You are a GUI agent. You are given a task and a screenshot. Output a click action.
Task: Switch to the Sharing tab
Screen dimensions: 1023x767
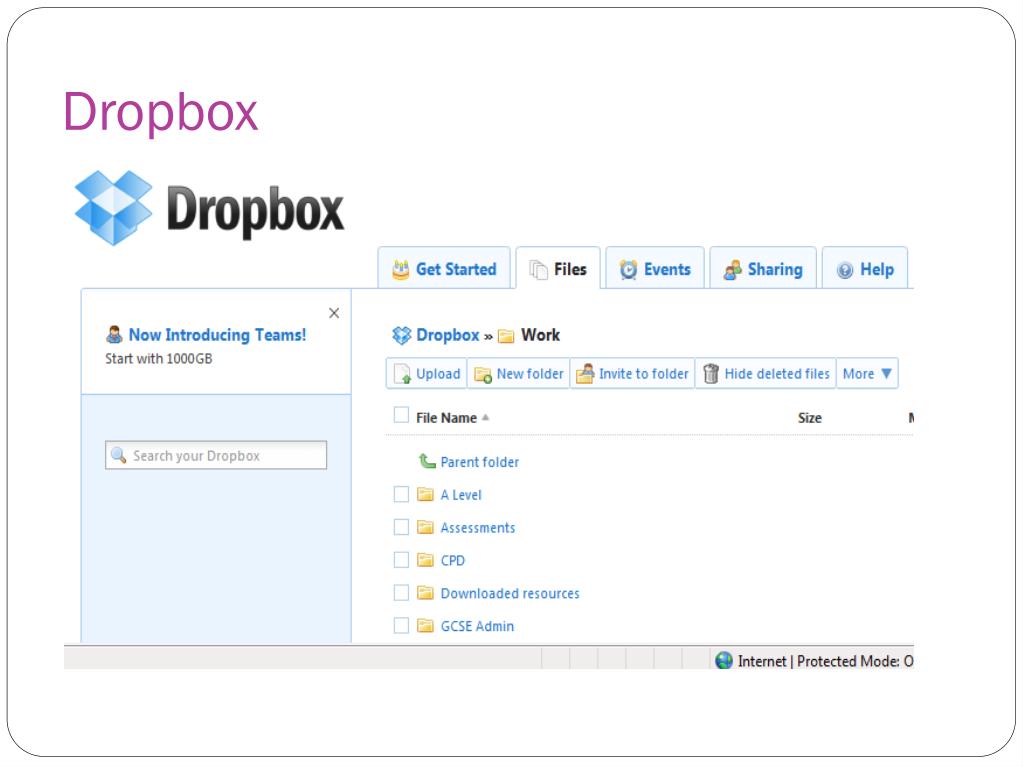point(763,268)
